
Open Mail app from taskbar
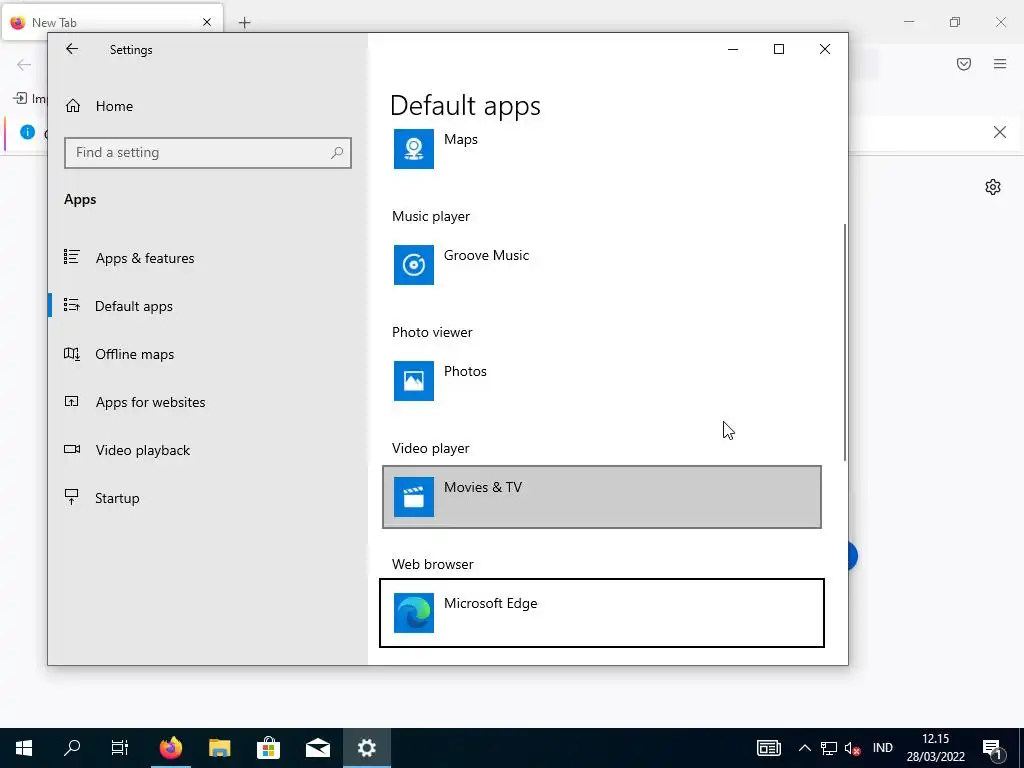pyautogui.click(x=318, y=748)
